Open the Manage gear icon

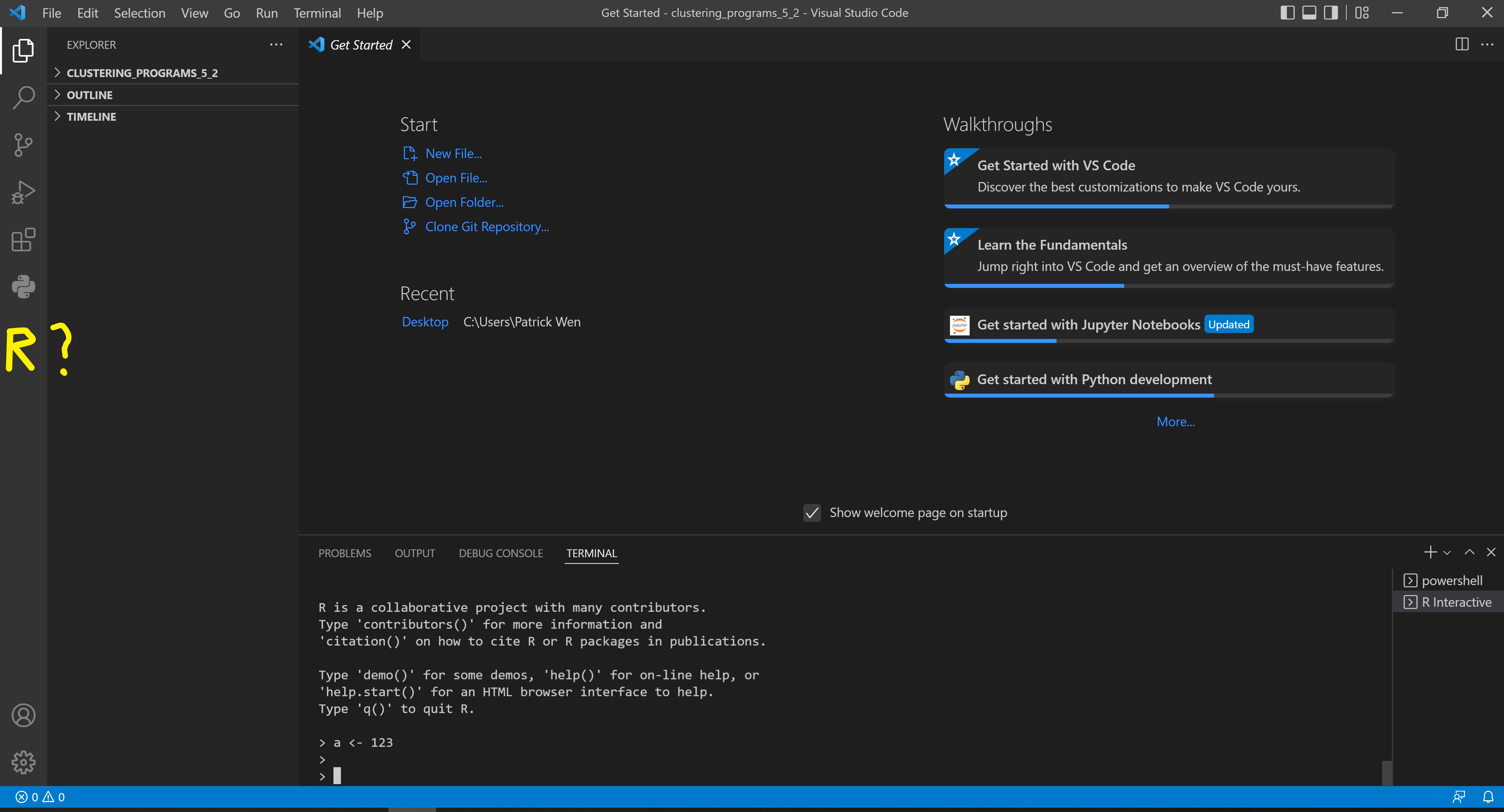pyautogui.click(x=23, y=762)
